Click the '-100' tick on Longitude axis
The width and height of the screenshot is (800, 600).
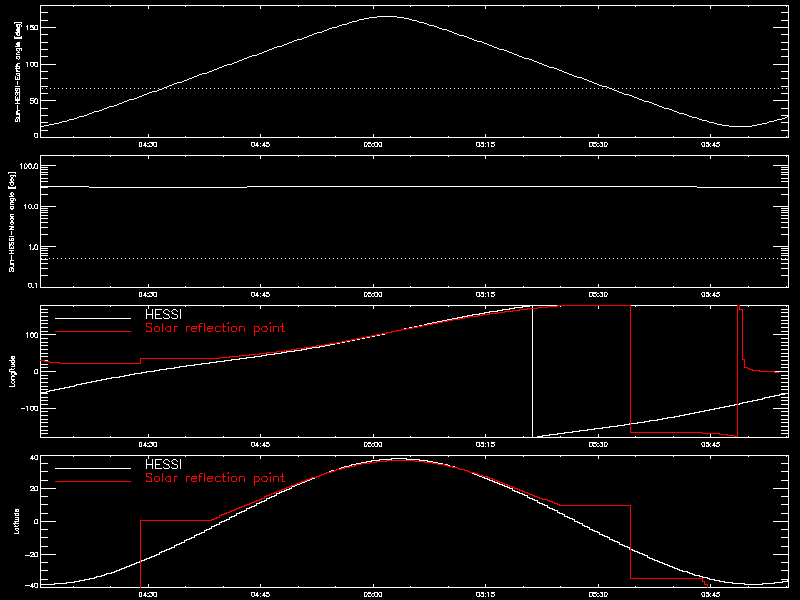click(30, 409)
